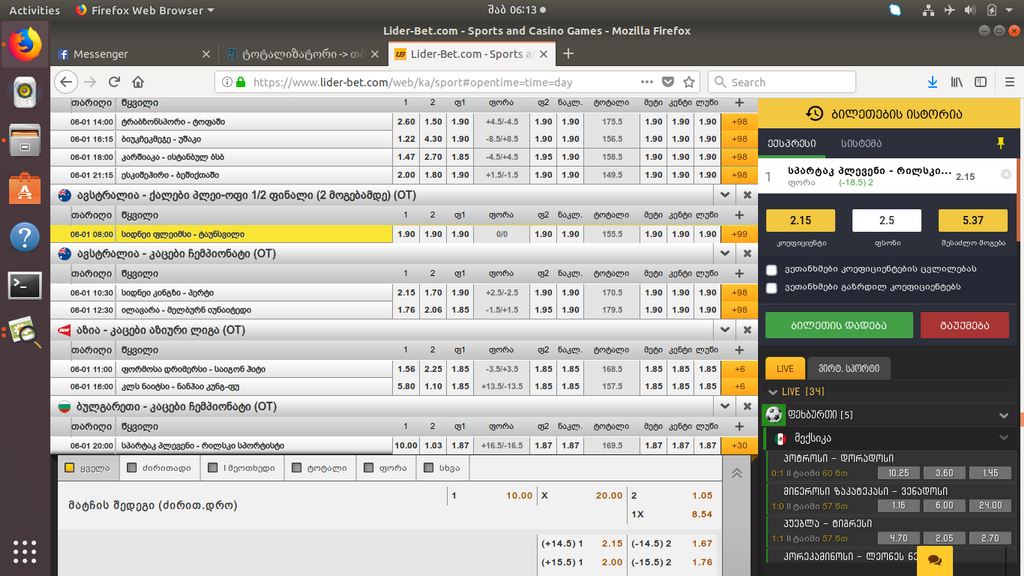Select the virtual sports tab
This screenshot has height=576, width=1024.
click(x=848, y=368)
